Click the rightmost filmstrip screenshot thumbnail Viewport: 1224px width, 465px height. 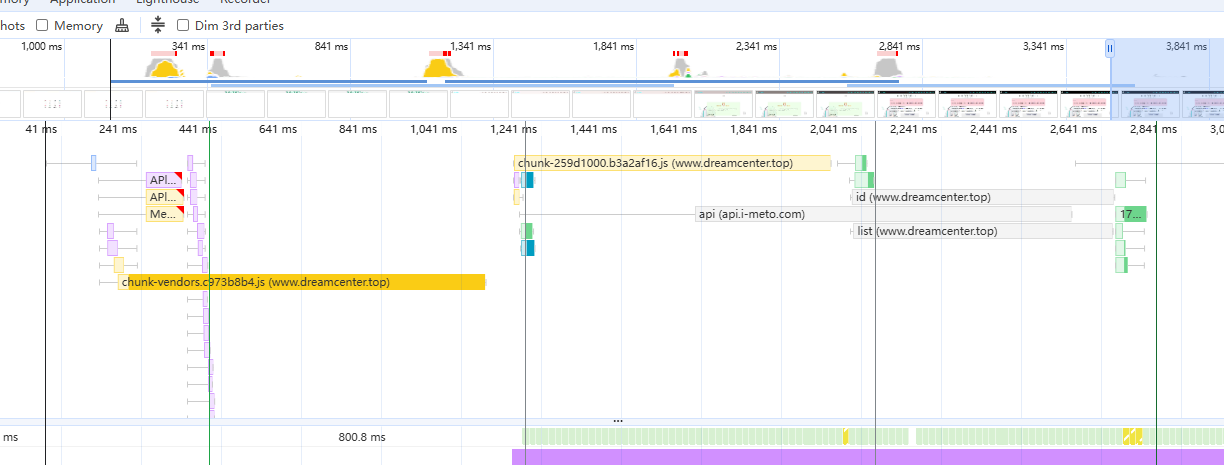click(1203, 104)
